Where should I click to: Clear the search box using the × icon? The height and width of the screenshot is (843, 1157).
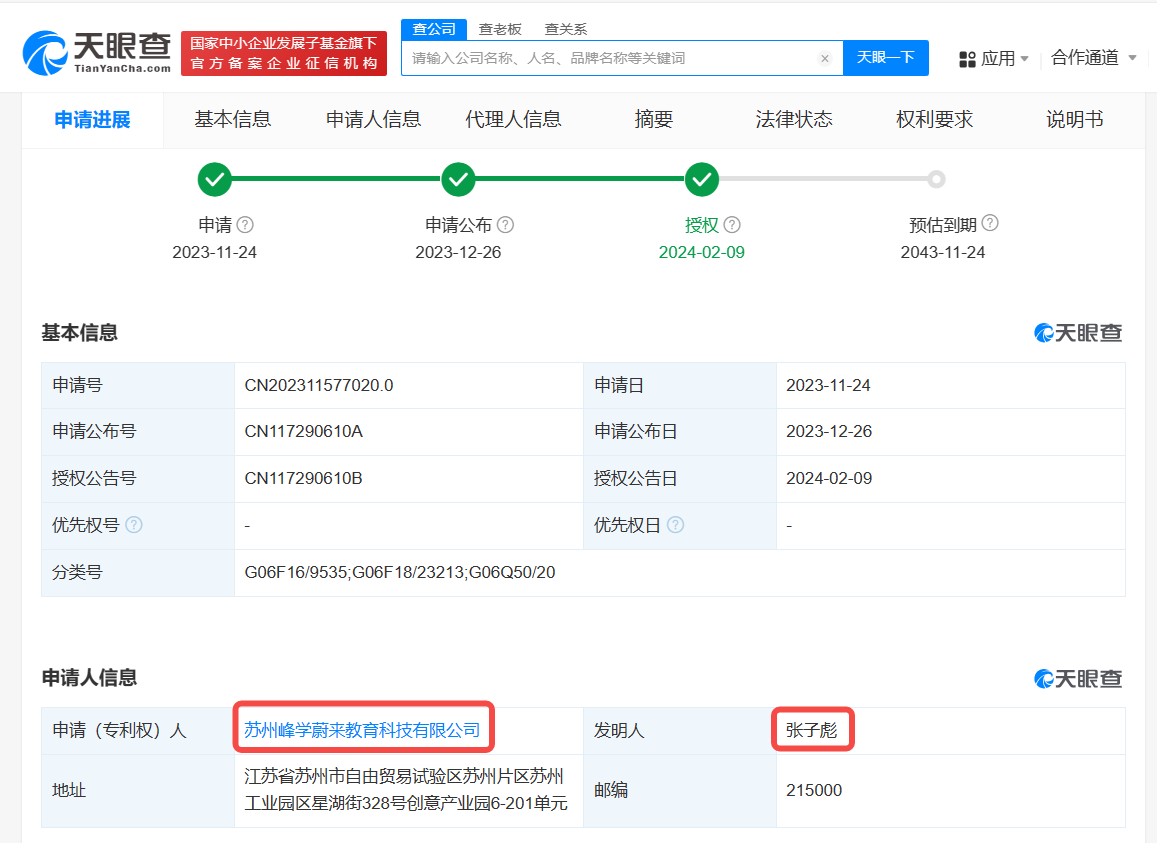[x=825, y=58]
